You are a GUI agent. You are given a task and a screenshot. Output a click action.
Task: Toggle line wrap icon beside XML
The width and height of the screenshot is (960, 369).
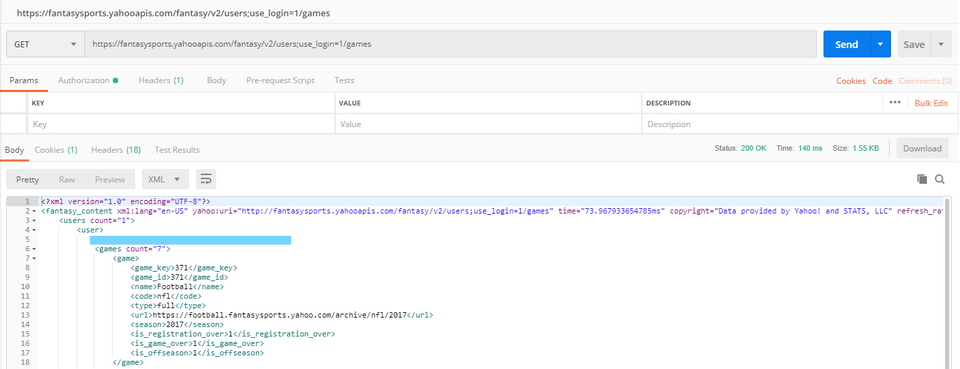206,179
